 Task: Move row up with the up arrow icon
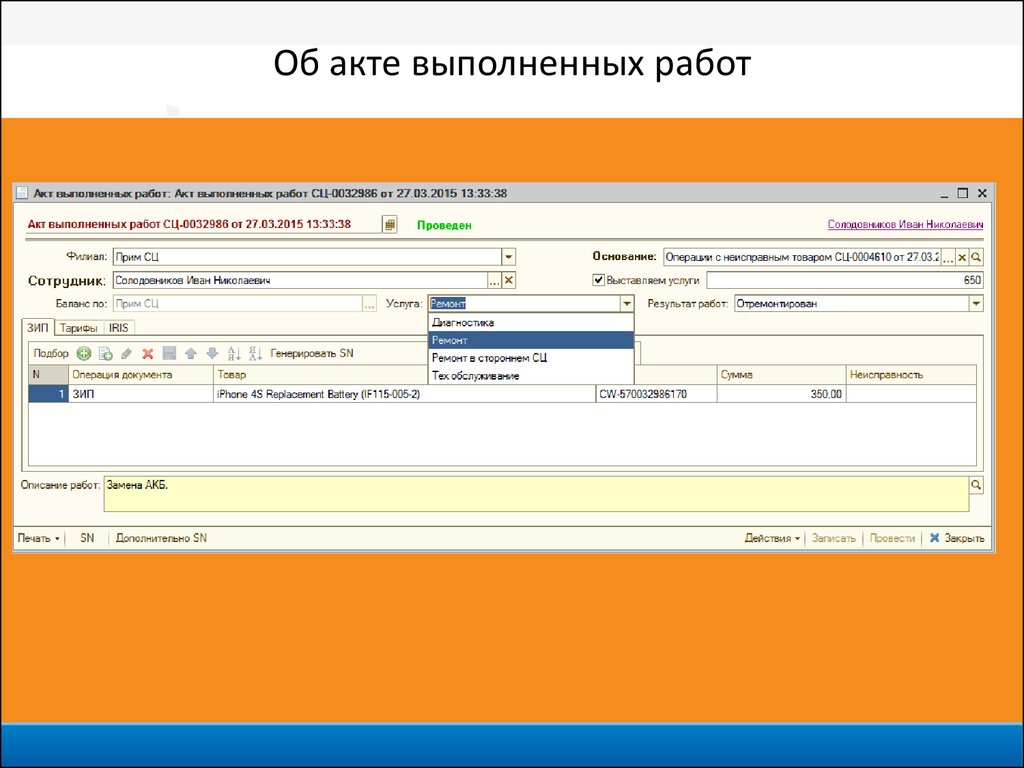pyautogui.click(x=191, y=353)
